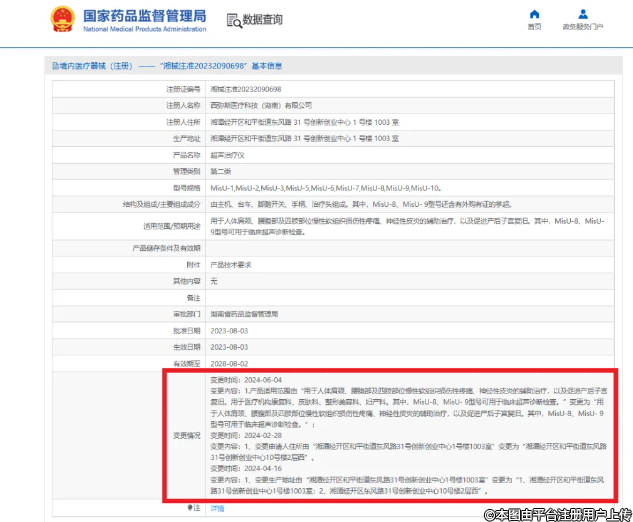Go to 首页 via house icon
633x522 pixels.
tap(534, 14)
